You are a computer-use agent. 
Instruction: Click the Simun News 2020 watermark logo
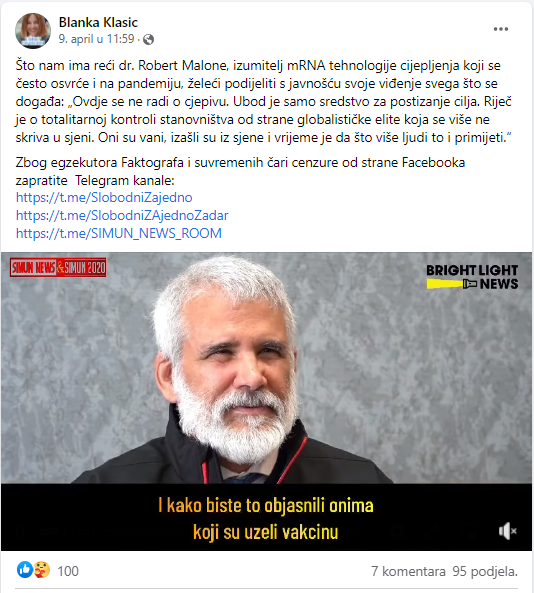coord(58,268)
